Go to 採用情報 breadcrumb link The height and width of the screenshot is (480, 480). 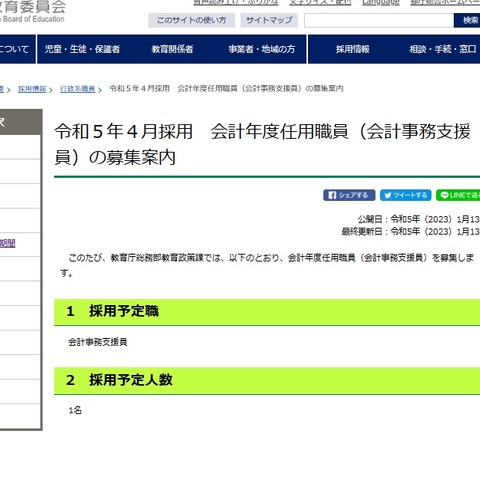pos(32,89)
